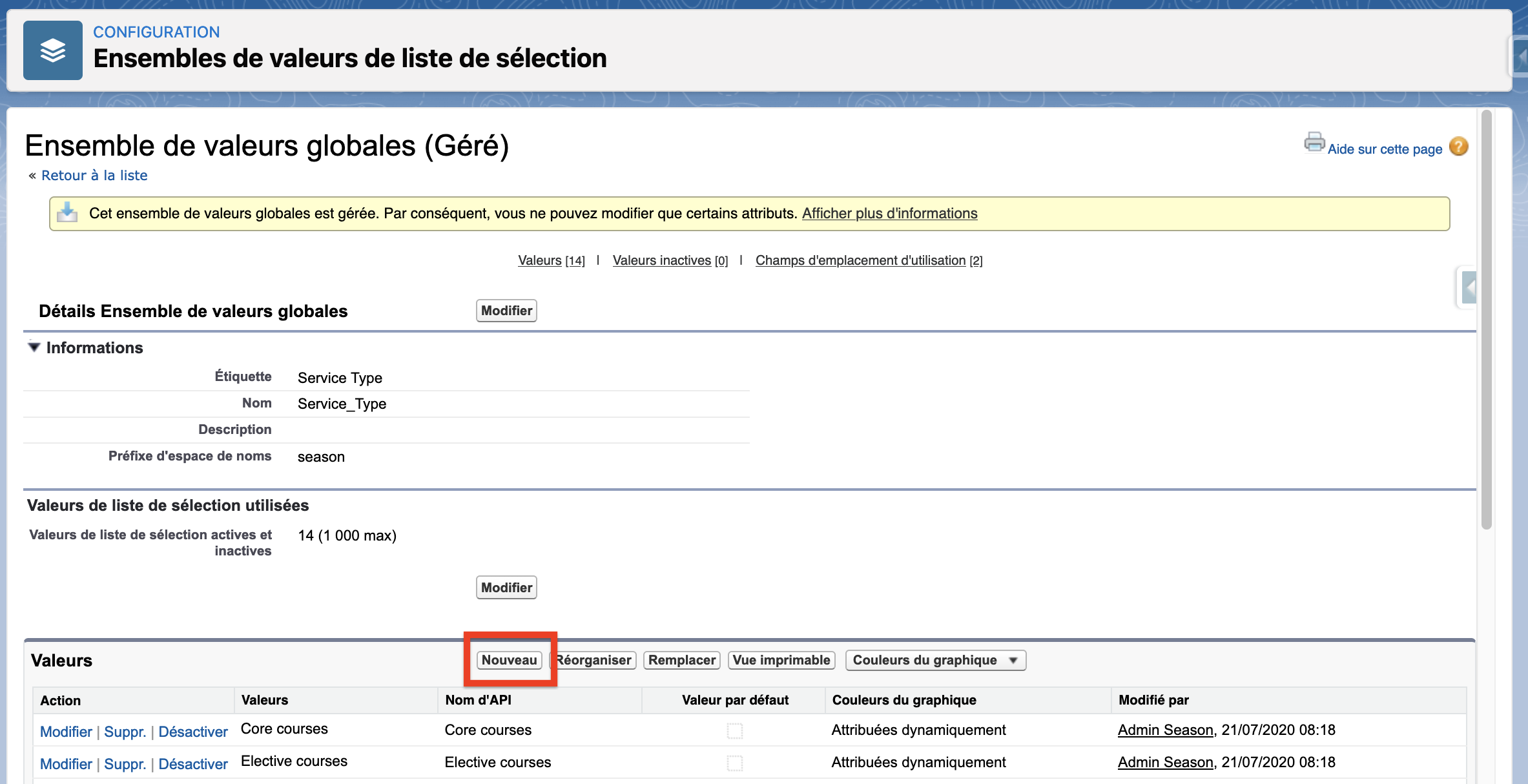Toggle default value checkbox for Core courses
Viewport: 1528px width, 784px height.
734,730
